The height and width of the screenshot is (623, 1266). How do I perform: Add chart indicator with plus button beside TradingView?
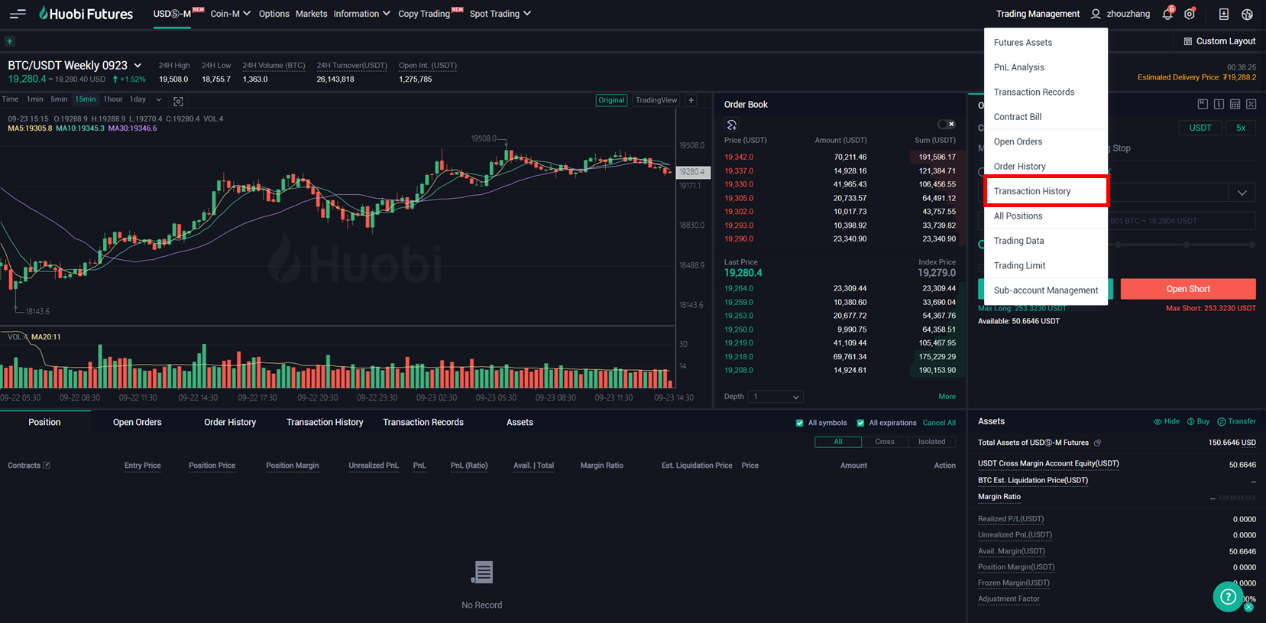tap(691, 100)
